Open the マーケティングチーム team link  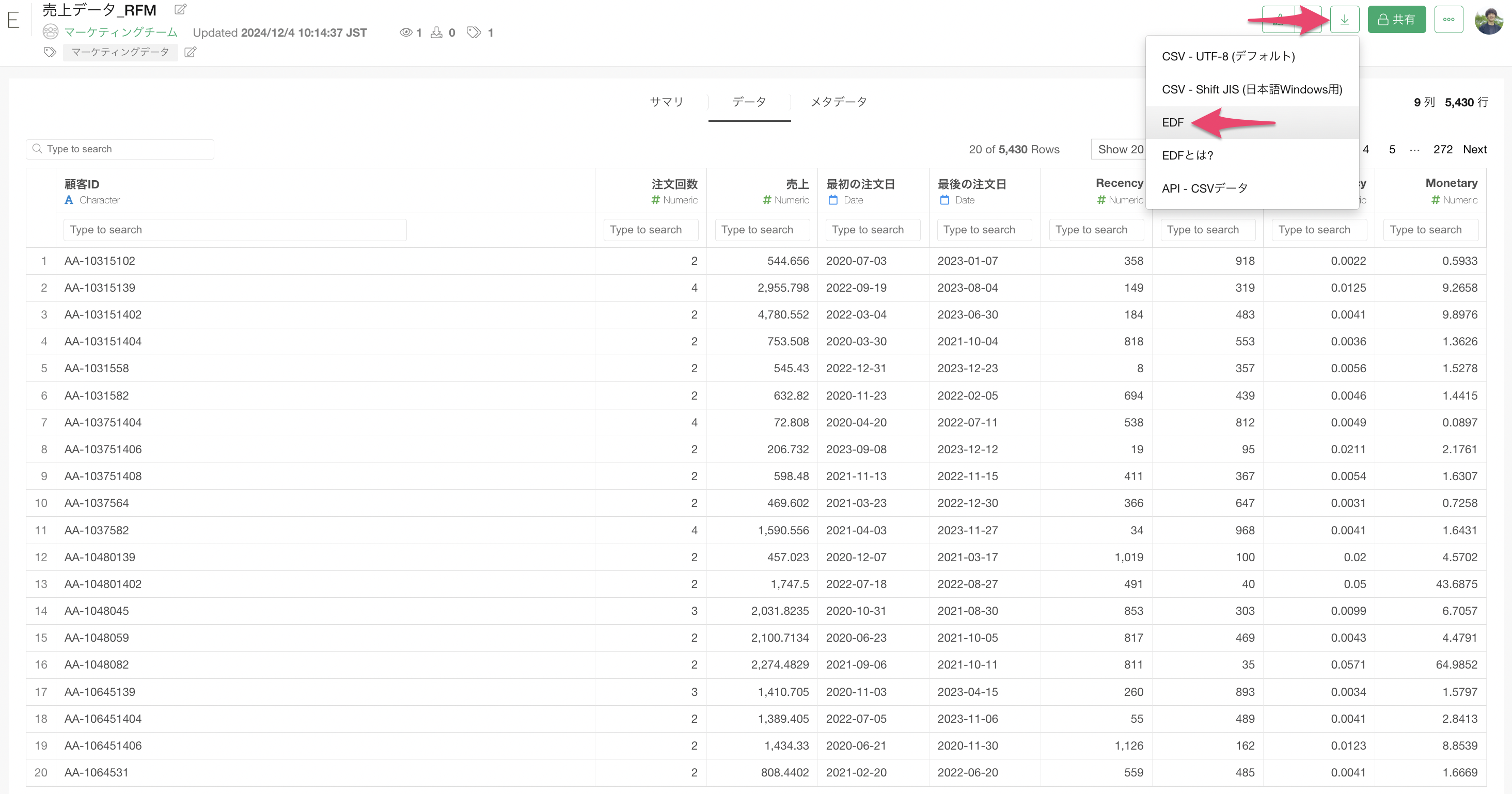[x=120, y=33]
